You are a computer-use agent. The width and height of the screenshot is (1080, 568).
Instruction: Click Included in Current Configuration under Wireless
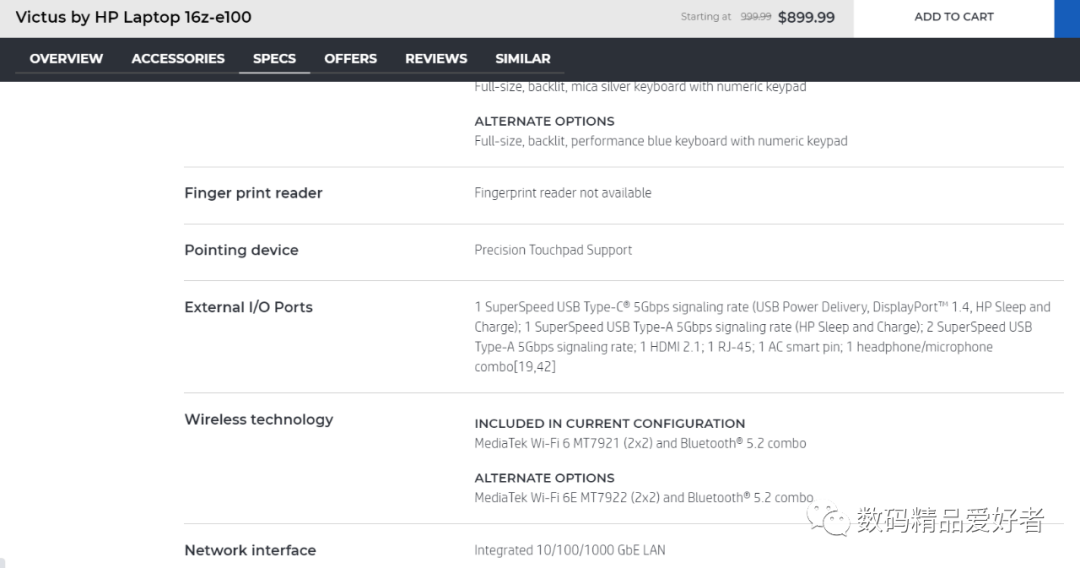tap(610, 423)
